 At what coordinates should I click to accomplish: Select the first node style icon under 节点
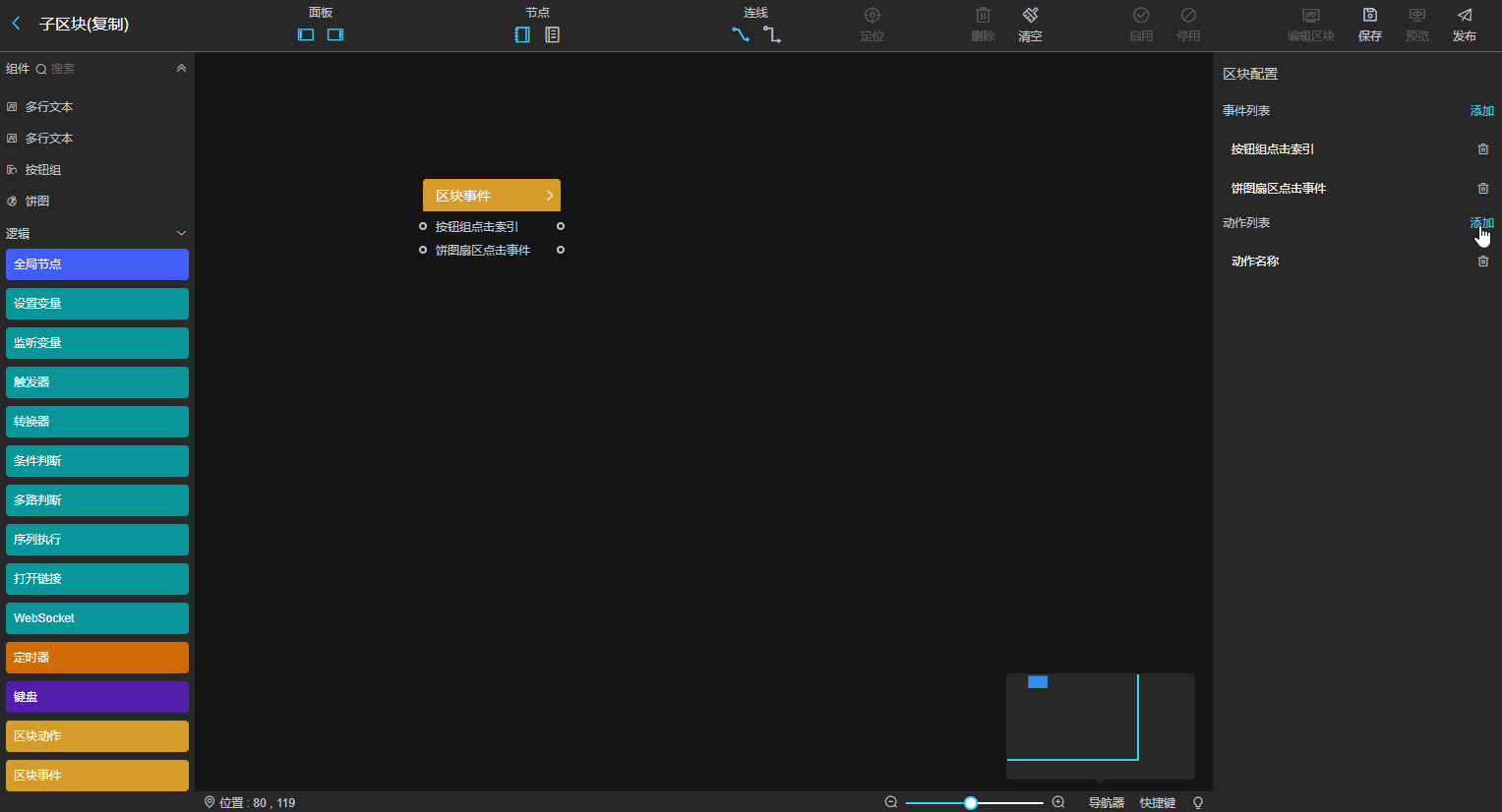522,34
